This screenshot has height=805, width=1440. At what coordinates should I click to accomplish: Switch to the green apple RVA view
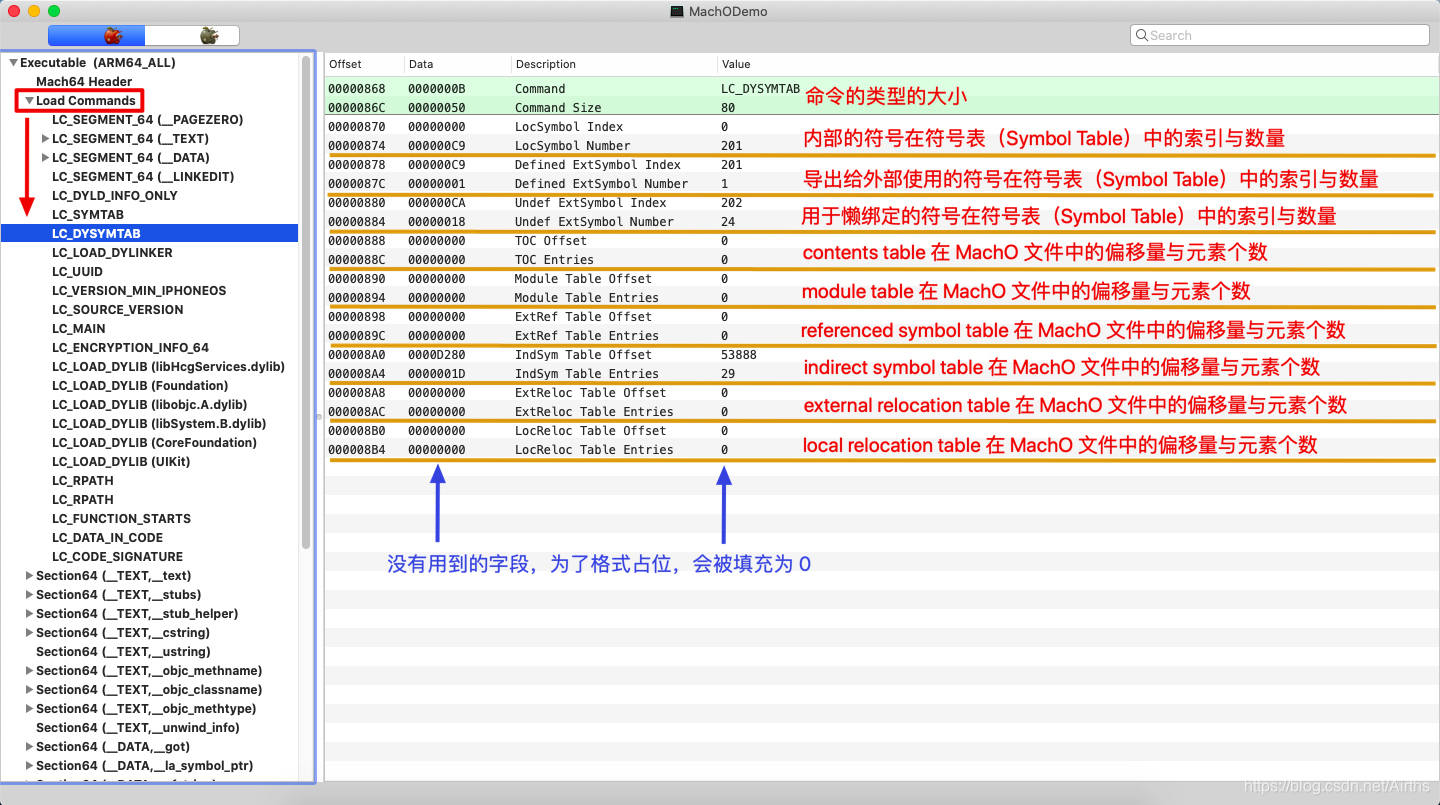pos(192,36)
